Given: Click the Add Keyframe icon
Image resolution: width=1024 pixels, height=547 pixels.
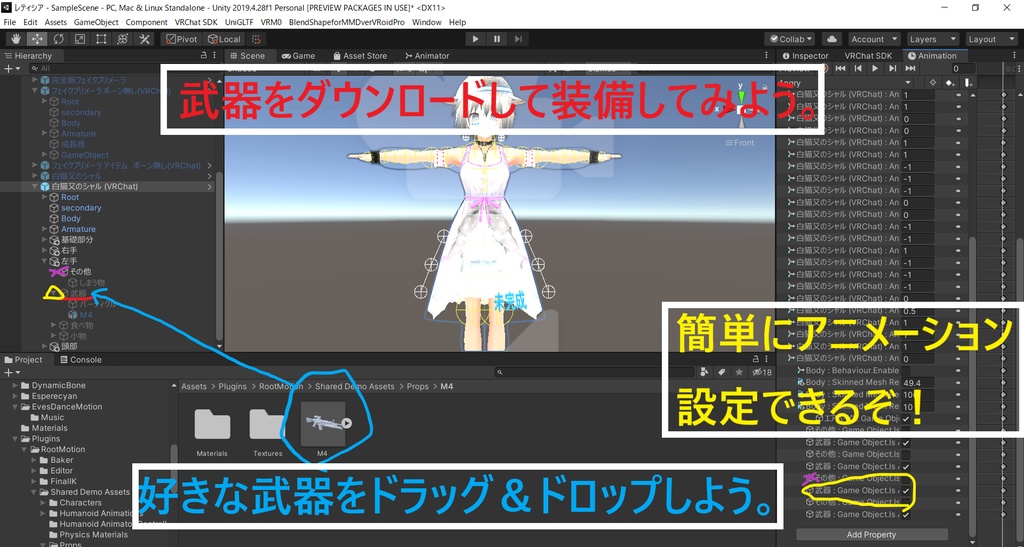Looking at the screenshot, I should 950,82.
